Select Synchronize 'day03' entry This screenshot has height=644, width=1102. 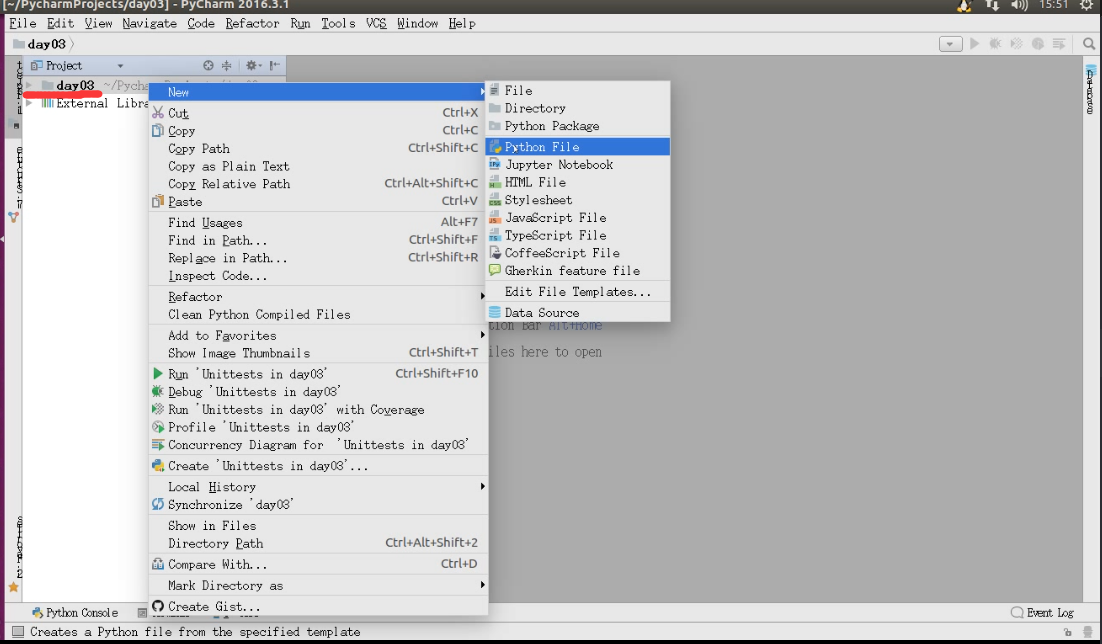318,504
